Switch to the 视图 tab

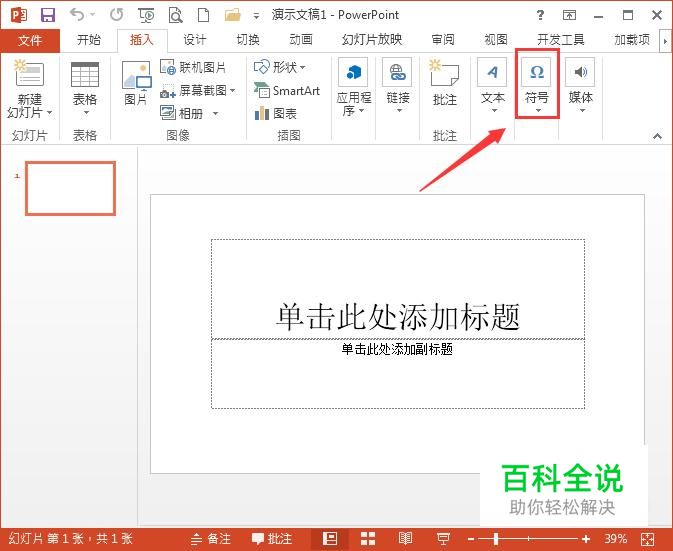pos(496,40)
